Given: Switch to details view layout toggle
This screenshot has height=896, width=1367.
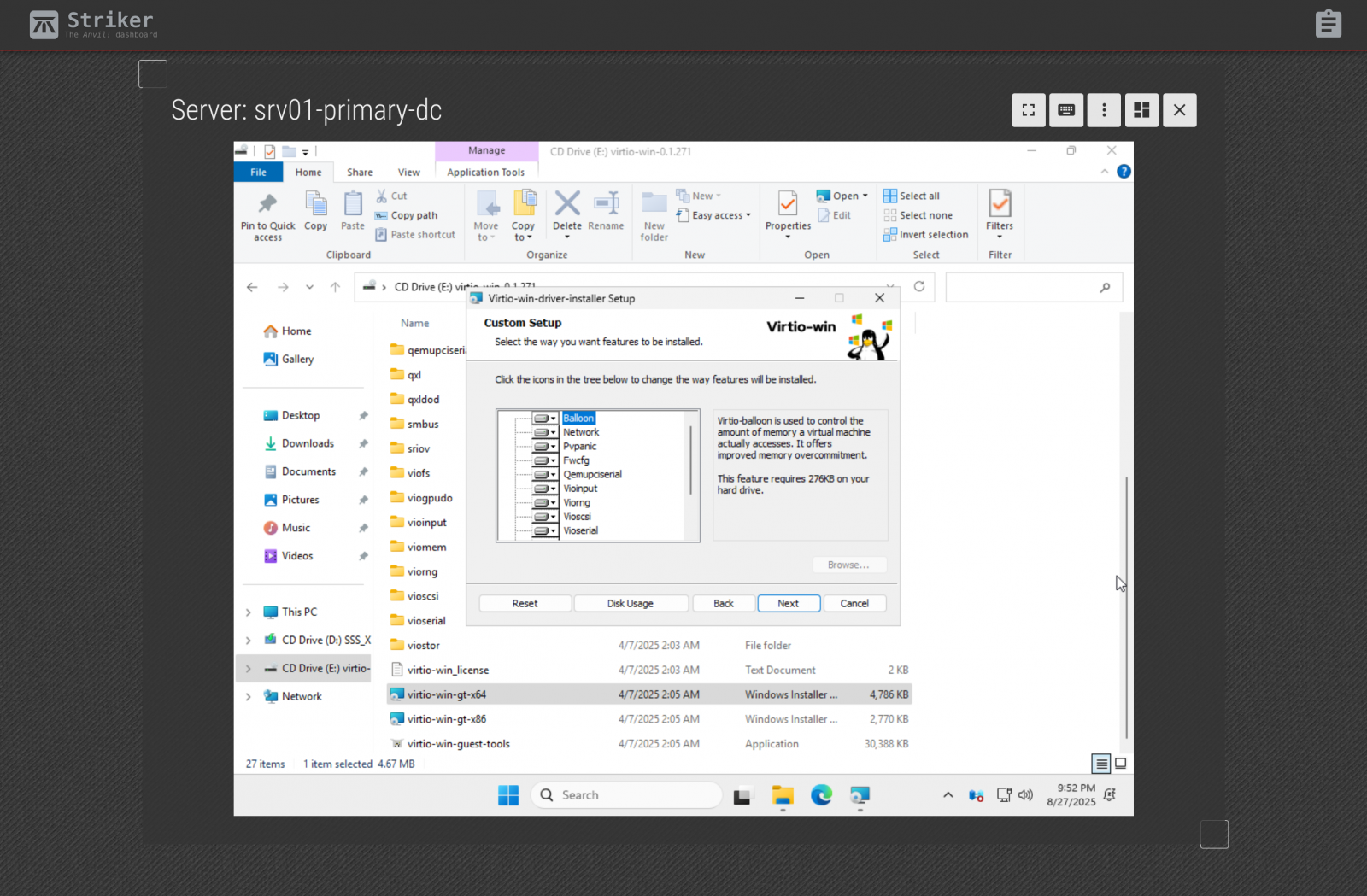Looking at the screenshot, I should [x=1101, y=764].
